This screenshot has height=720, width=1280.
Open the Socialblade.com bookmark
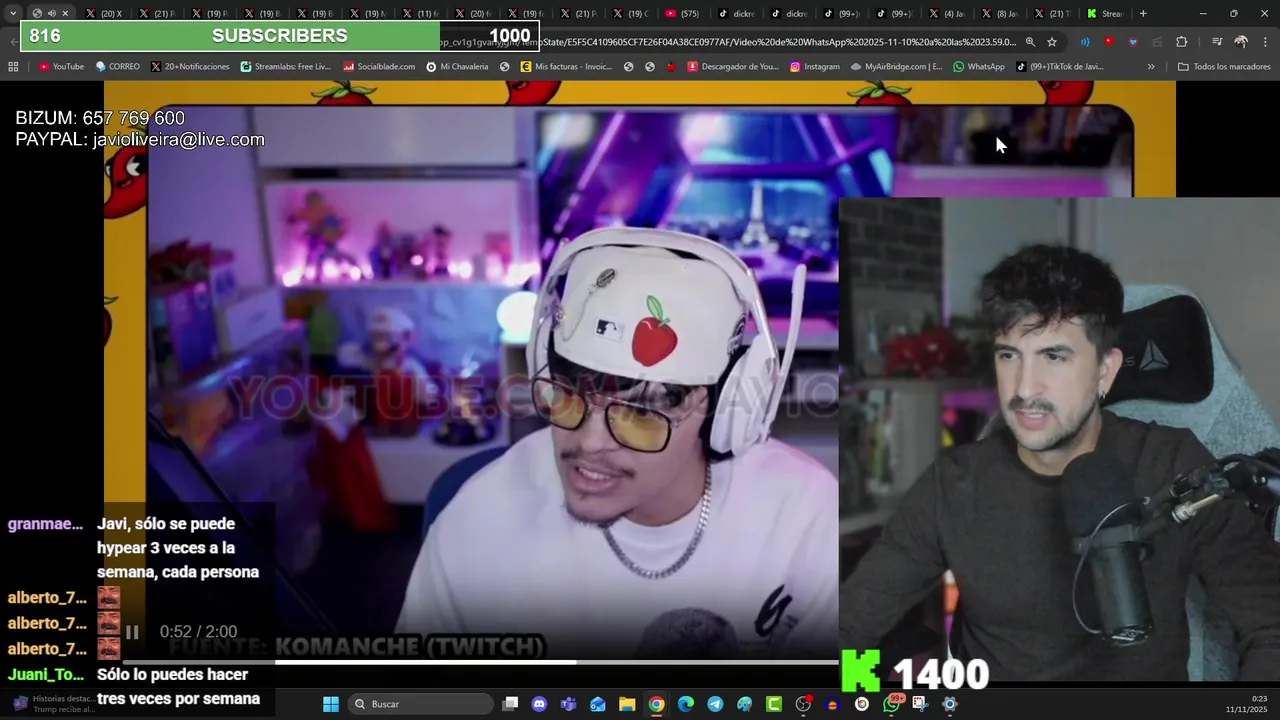(x=379, y=67)
